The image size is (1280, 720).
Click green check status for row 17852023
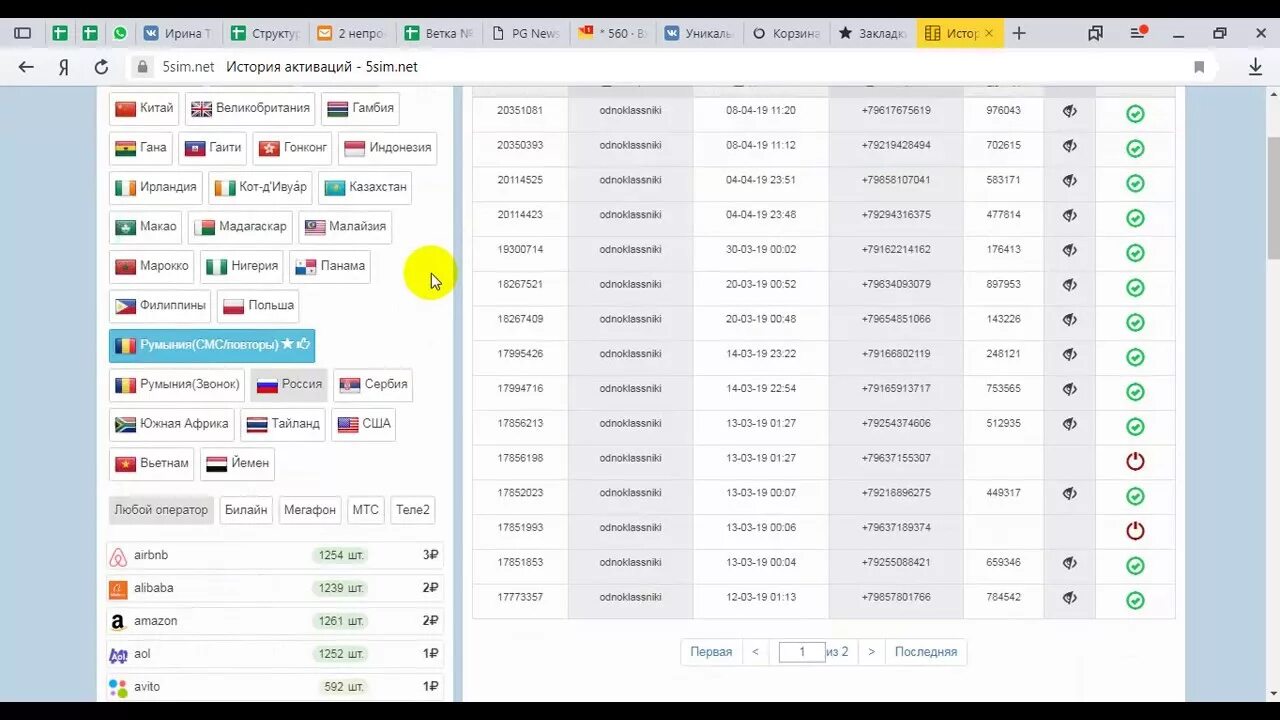point(1135,496)
